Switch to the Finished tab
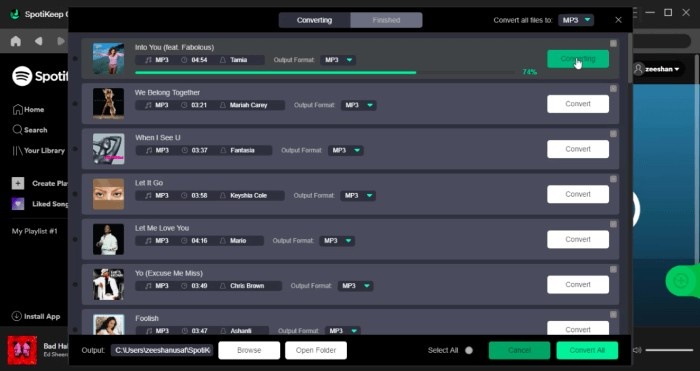The height and width of the screenshot is (371, 700). [x=386, y=20]
